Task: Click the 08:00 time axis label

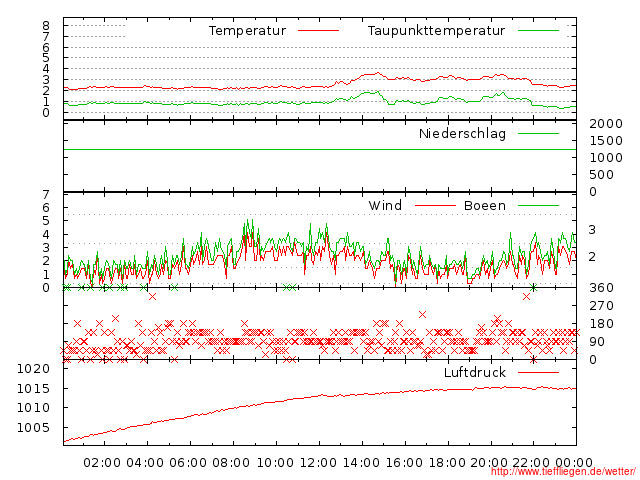Action: click(231, 463)
